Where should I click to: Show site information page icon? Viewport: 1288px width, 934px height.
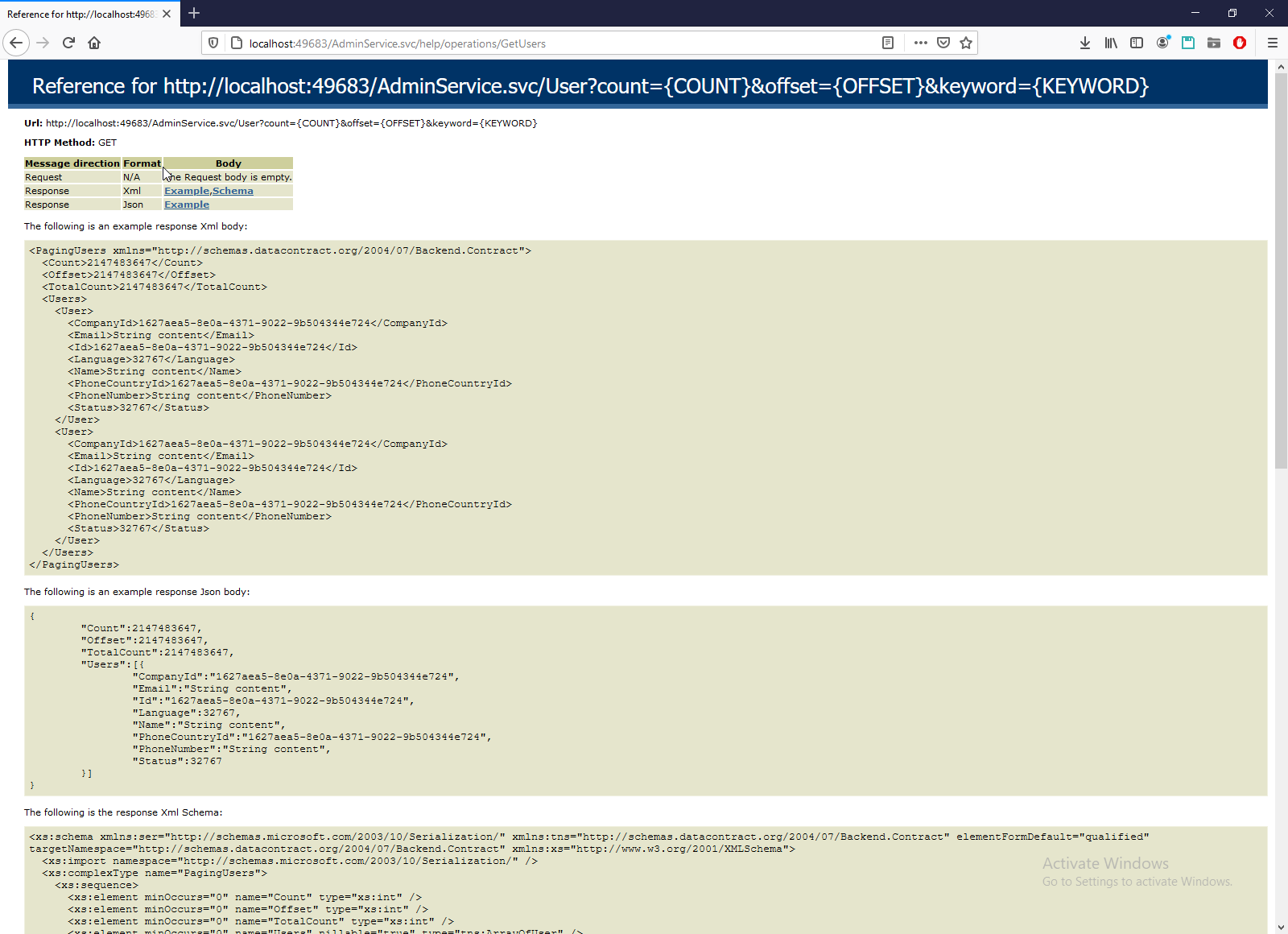(237, 43)
